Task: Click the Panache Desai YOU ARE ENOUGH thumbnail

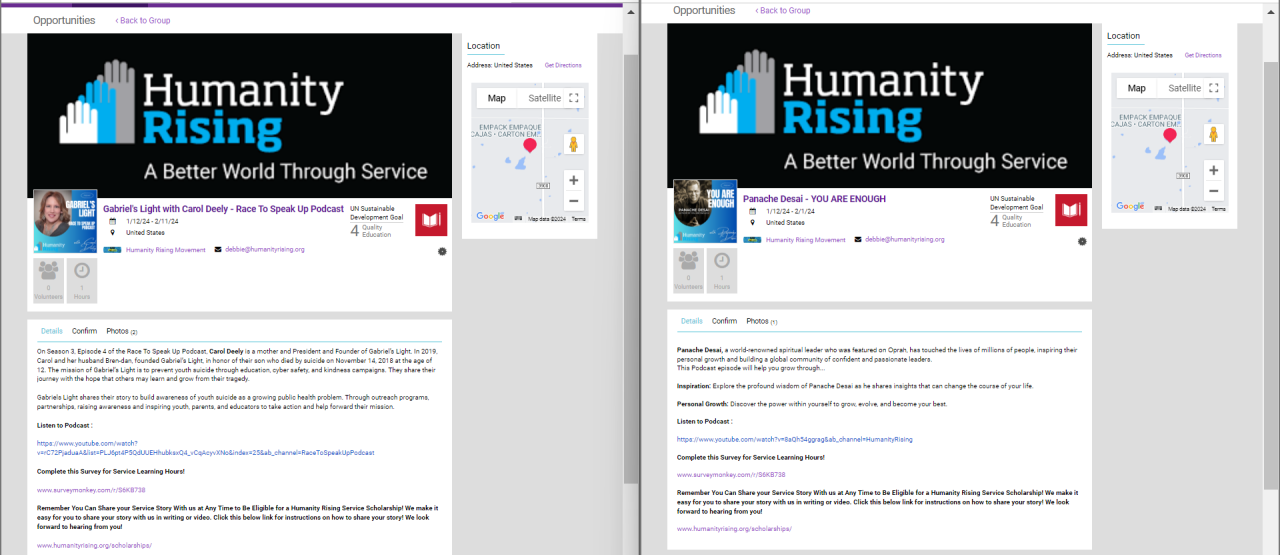Action: click(x=705, y=210)
